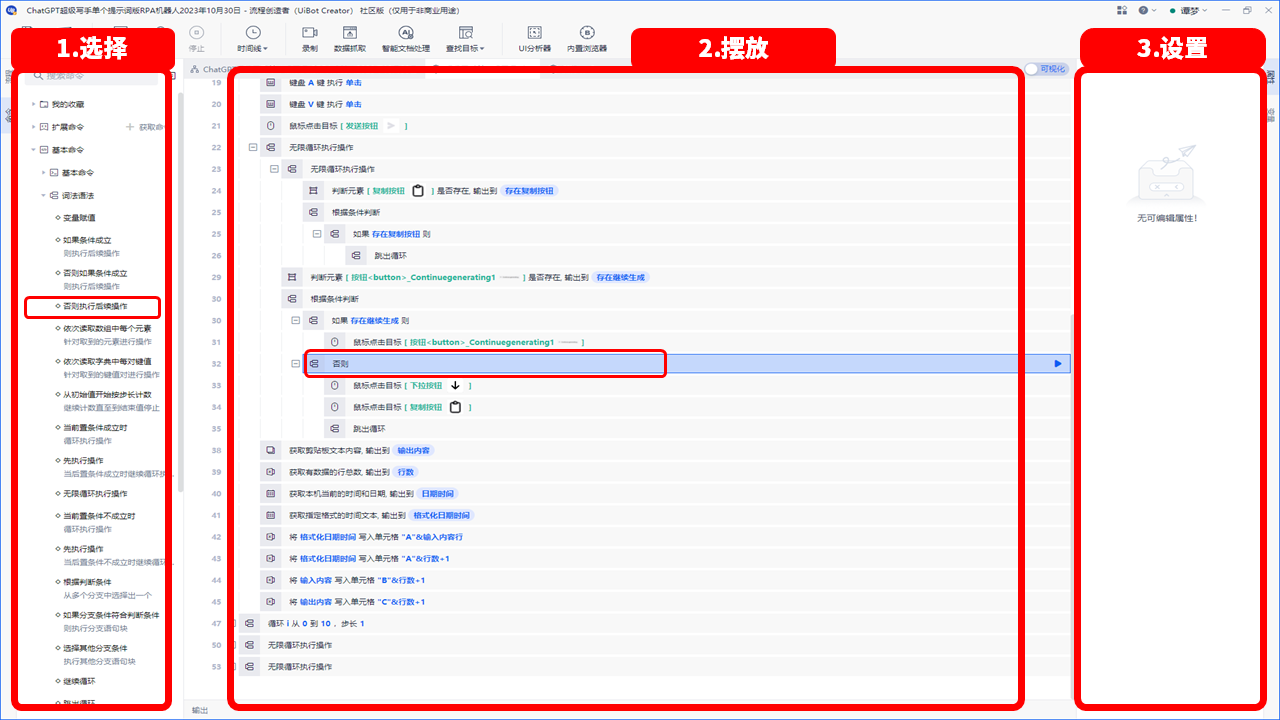Screen dimensions: 1280x720
Task: Select the 变量赋值 command
Action: (79, 217)
